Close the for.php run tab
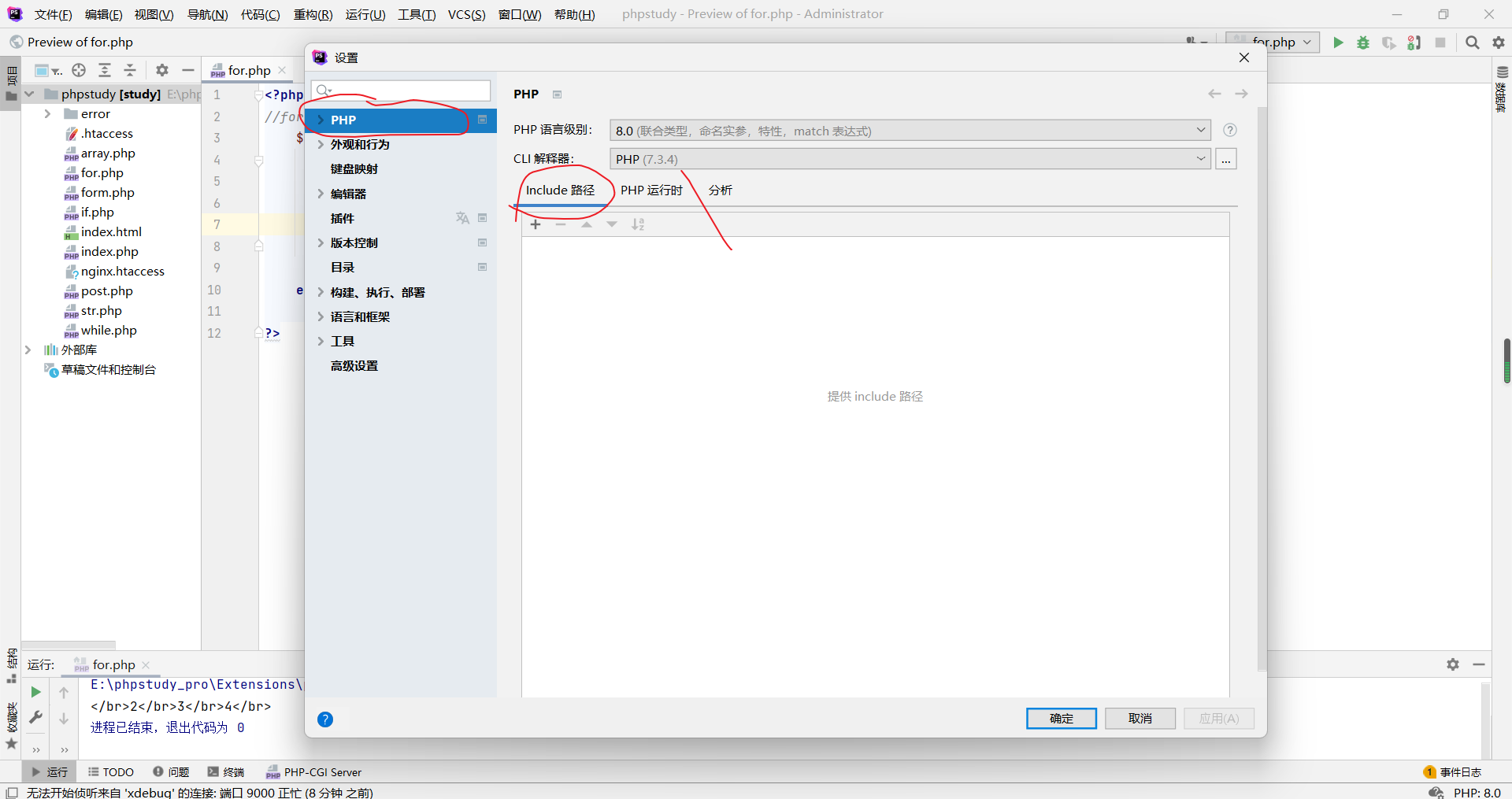Viewport: 1512px width, 799px height. [146, 665]
